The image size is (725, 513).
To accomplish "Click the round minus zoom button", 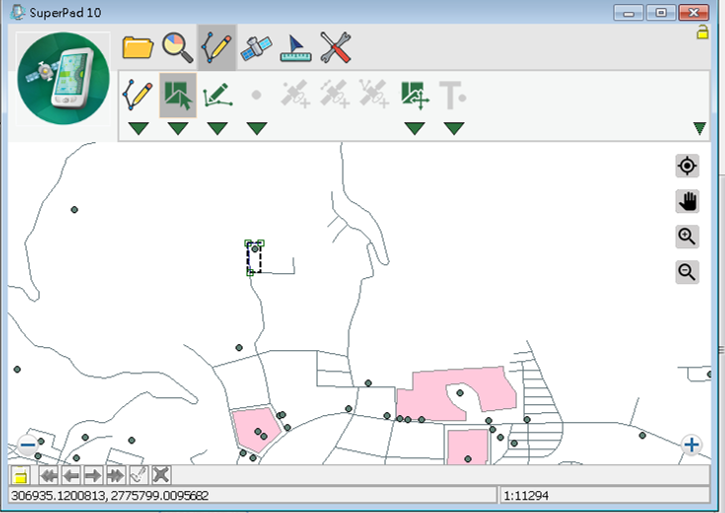I will pos(28,445).
